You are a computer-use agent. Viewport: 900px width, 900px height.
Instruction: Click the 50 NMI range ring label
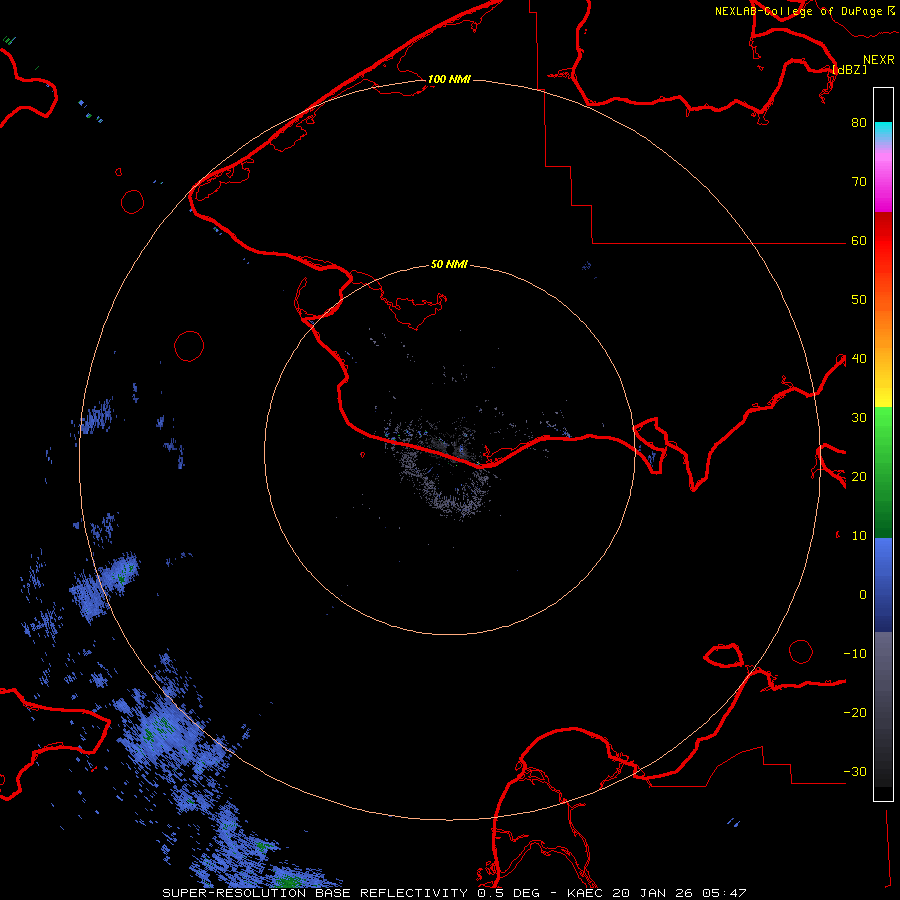pyautogui.click(x=449, y=264)
